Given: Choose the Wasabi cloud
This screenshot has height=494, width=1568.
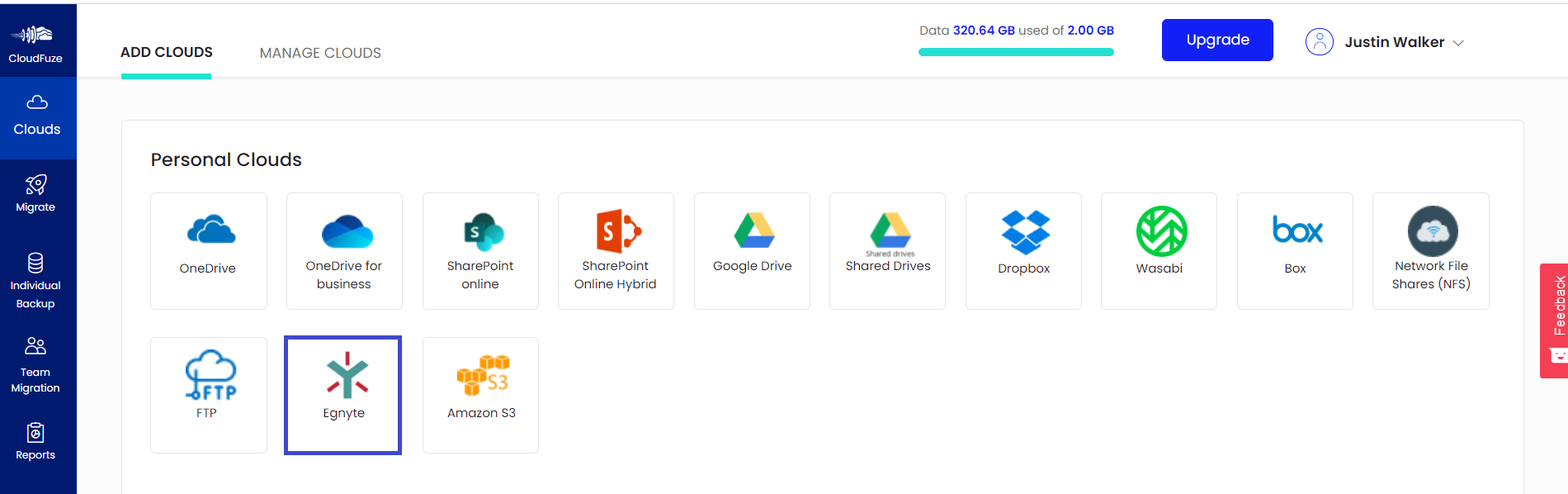Looking at the screenshot, I should [1159, 251].
